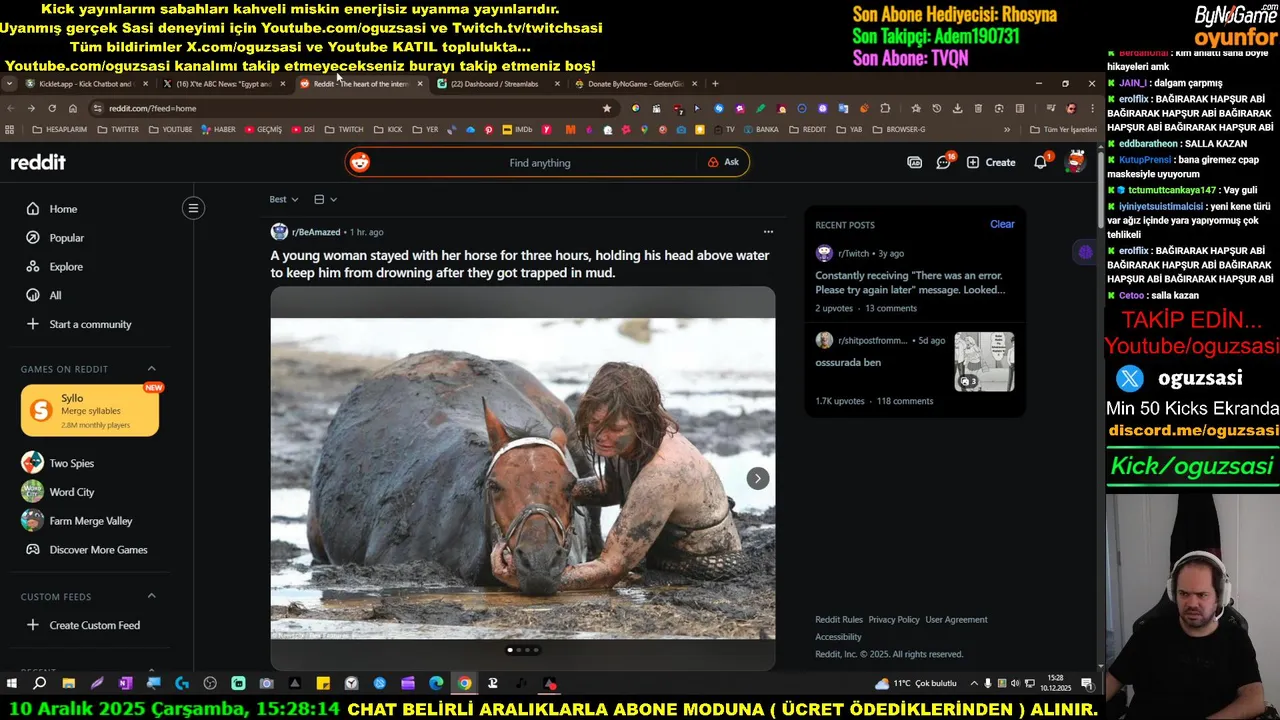Image resolution: width=1280 pixels, height=720 pixels.
Task: Open the Reddit Rules link
Action: click(839, 620)
